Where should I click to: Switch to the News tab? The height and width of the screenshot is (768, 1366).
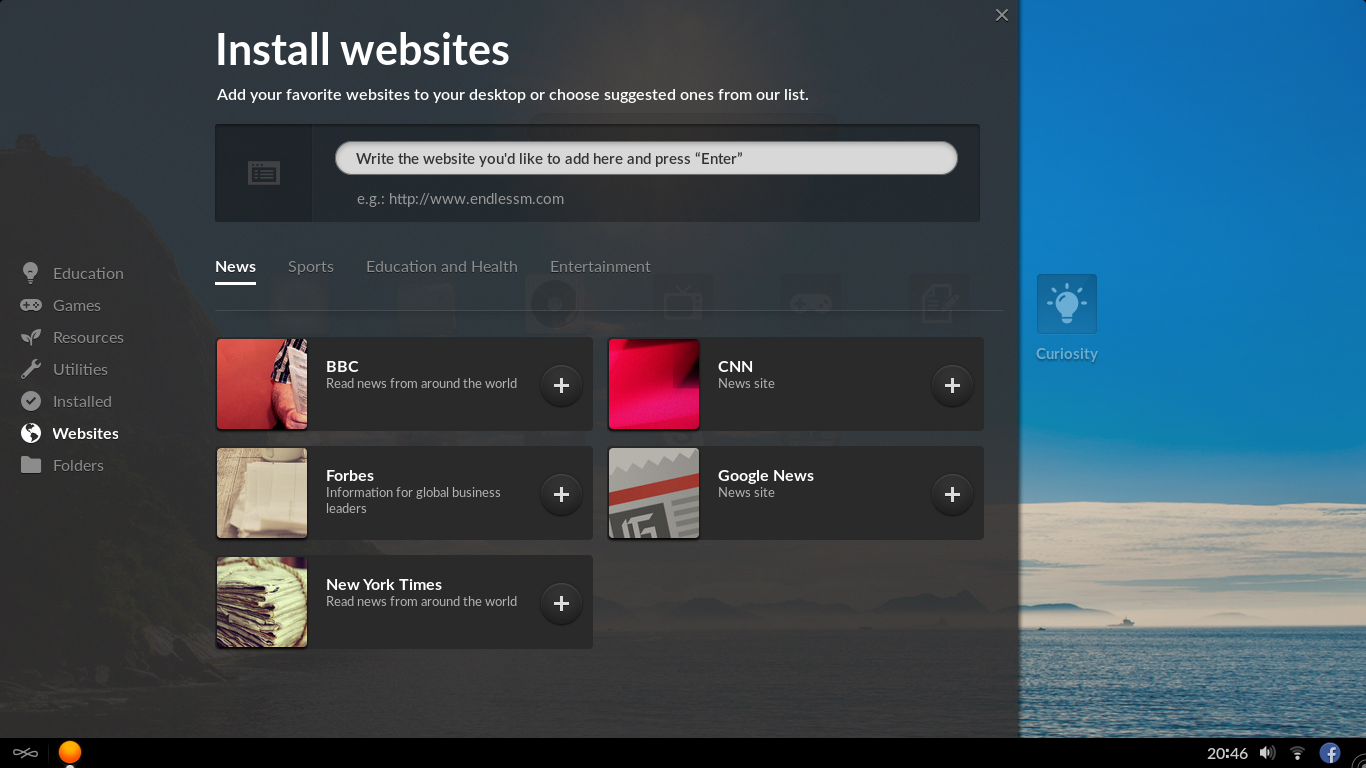(x=235, y=266)
